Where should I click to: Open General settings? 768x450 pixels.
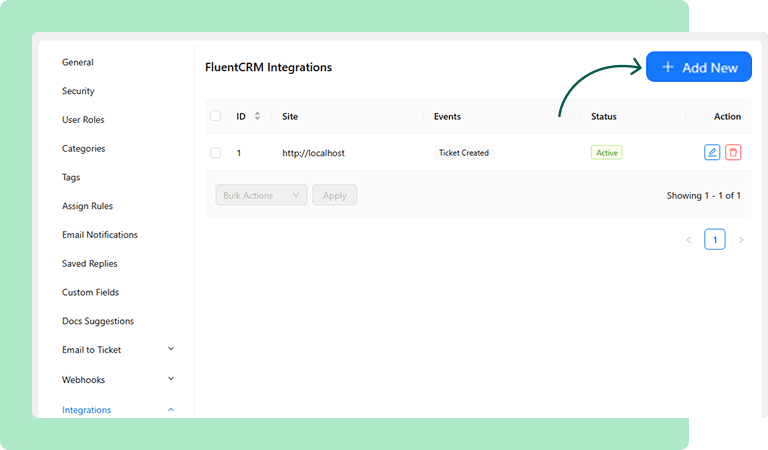tap(77, 62)
